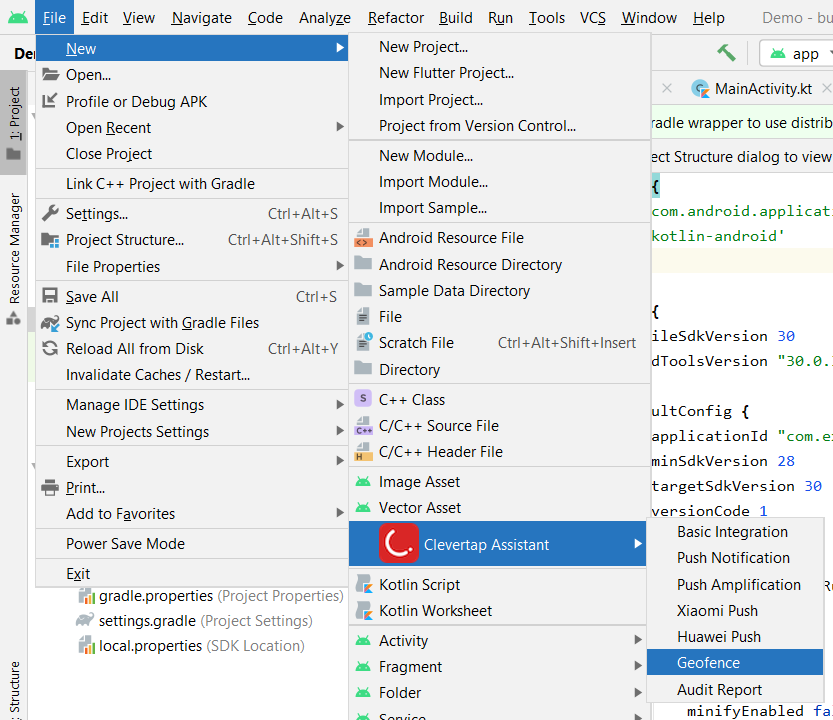This screenshot has width=833, height=720.
Task: Choose Project from Version Control
Action: 499,126
